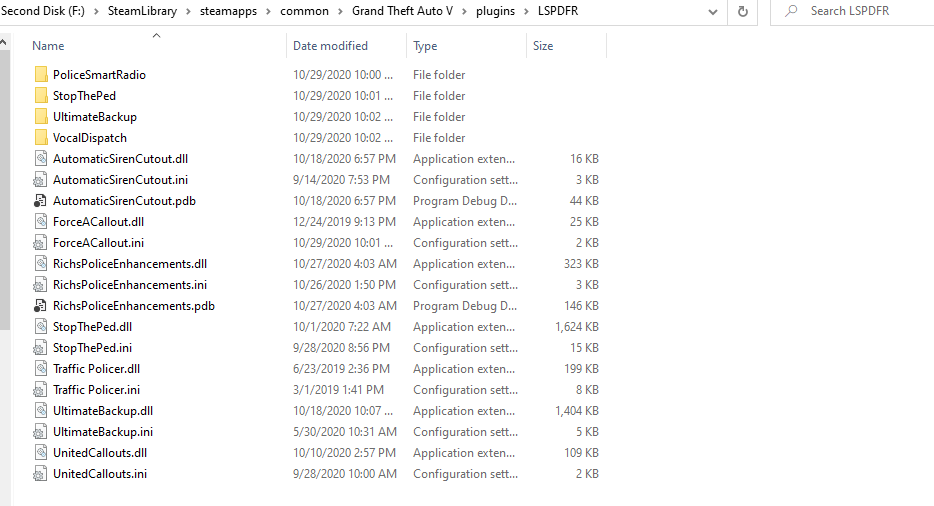The width and height of the screenshot is (934, 506).
Task: Sort files by the Type column
Action: [425, 46]
